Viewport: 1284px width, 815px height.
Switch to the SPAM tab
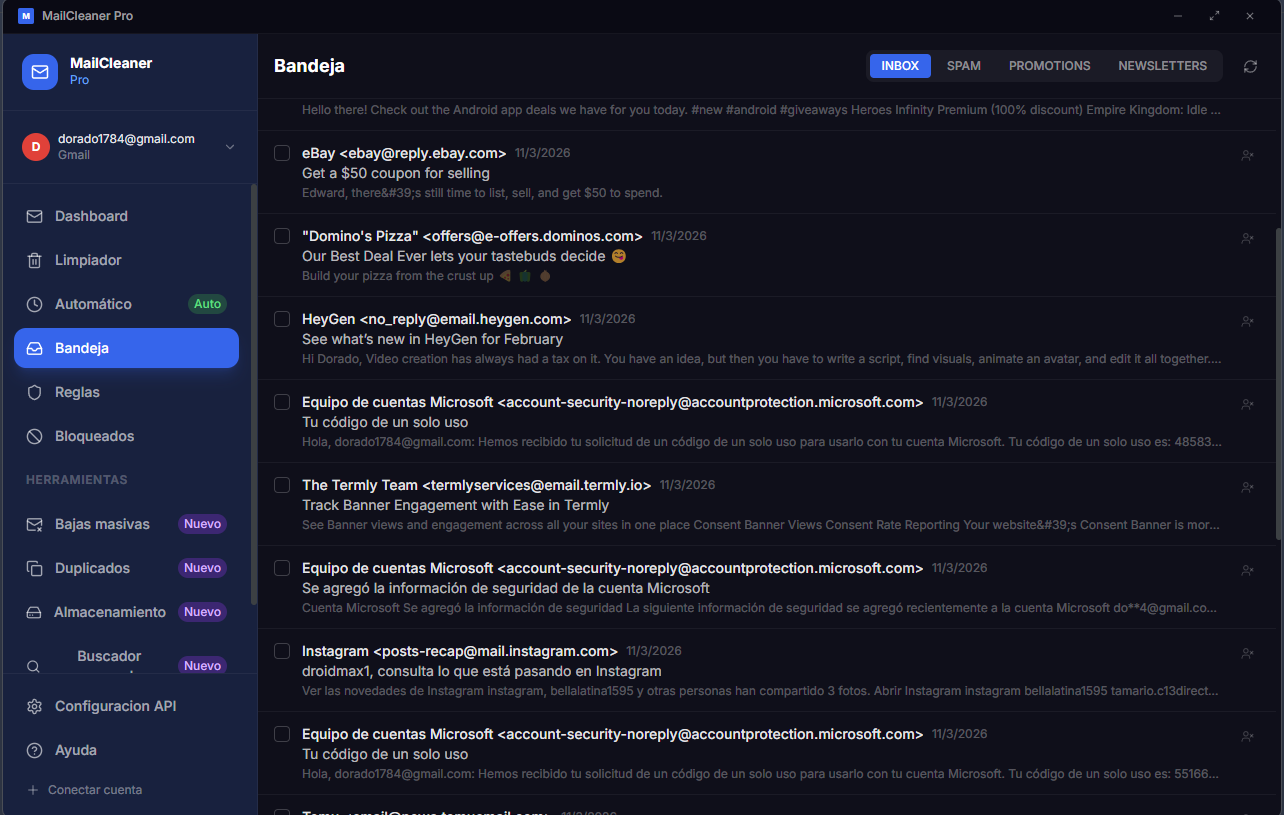pos(964,66)
